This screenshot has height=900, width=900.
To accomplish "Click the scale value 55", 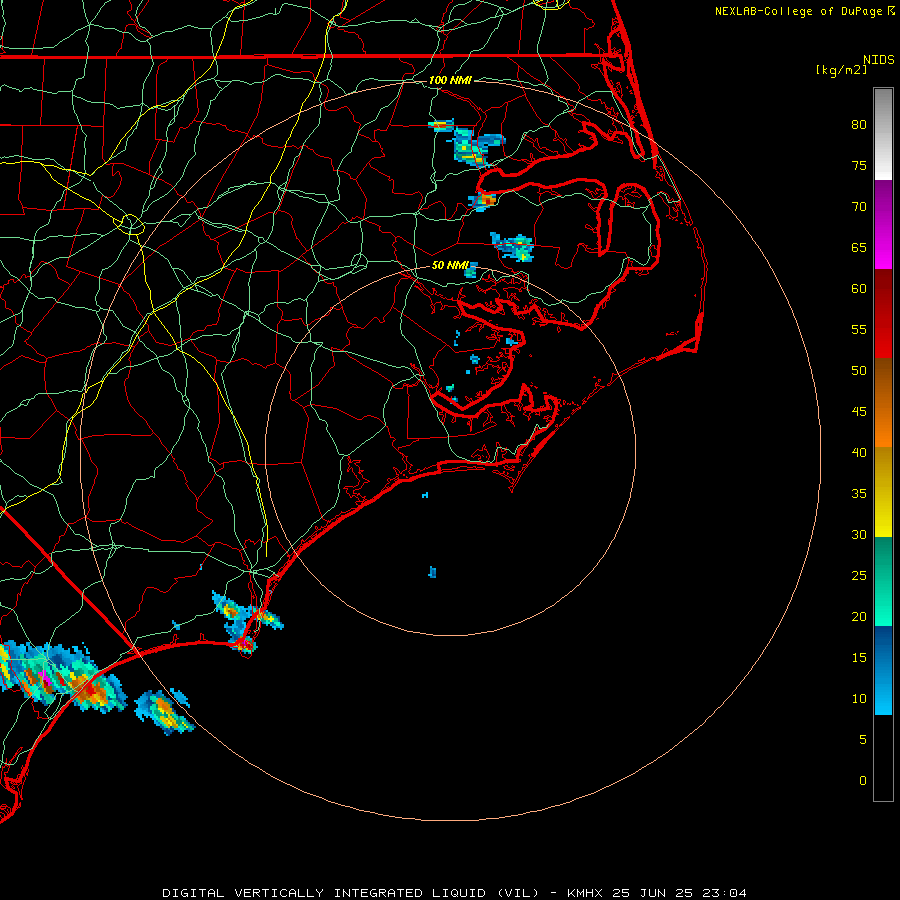I will click(x=859, y=329).
